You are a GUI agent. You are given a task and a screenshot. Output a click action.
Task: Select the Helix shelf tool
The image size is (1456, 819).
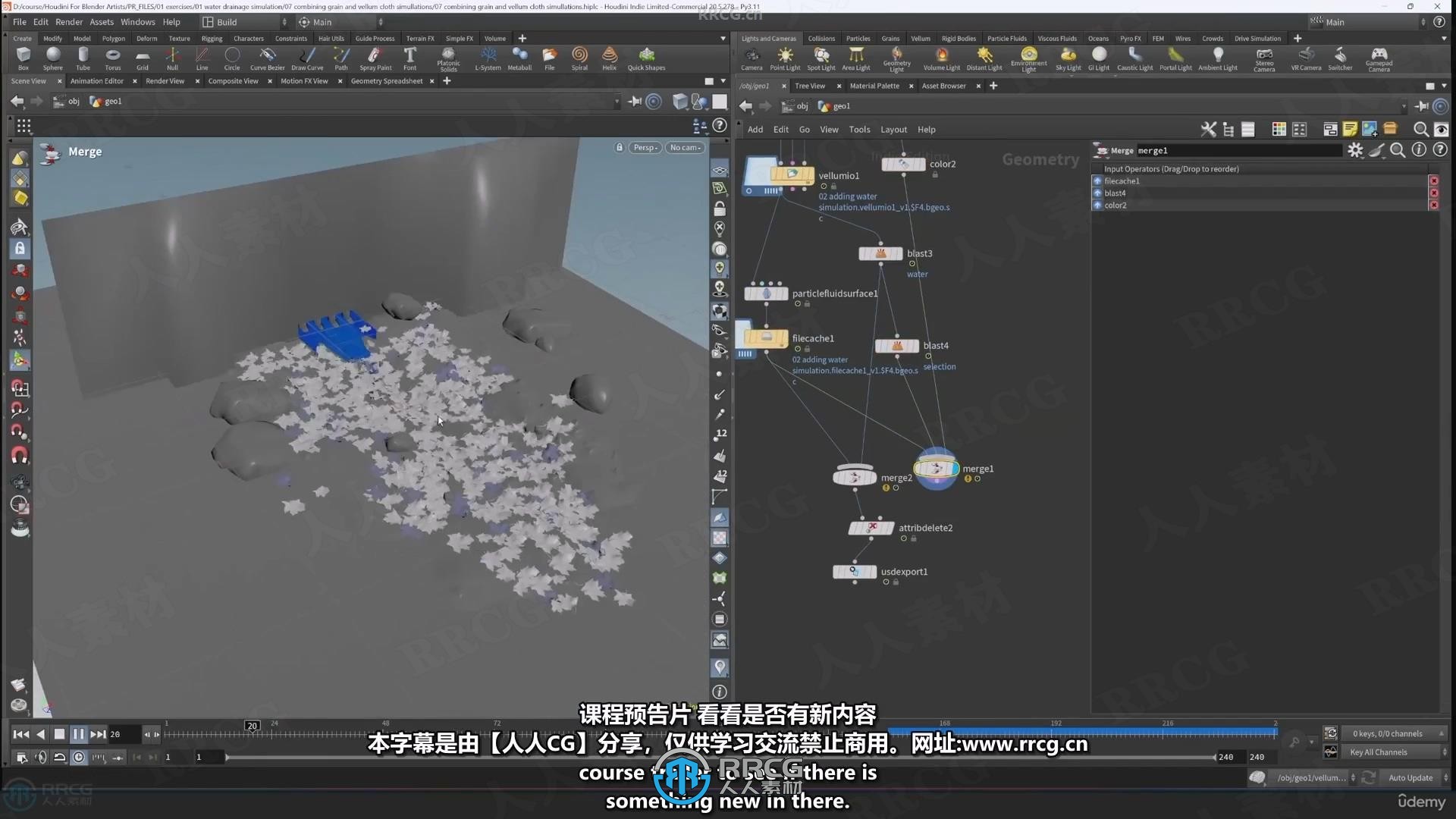(x=610, y=58)
